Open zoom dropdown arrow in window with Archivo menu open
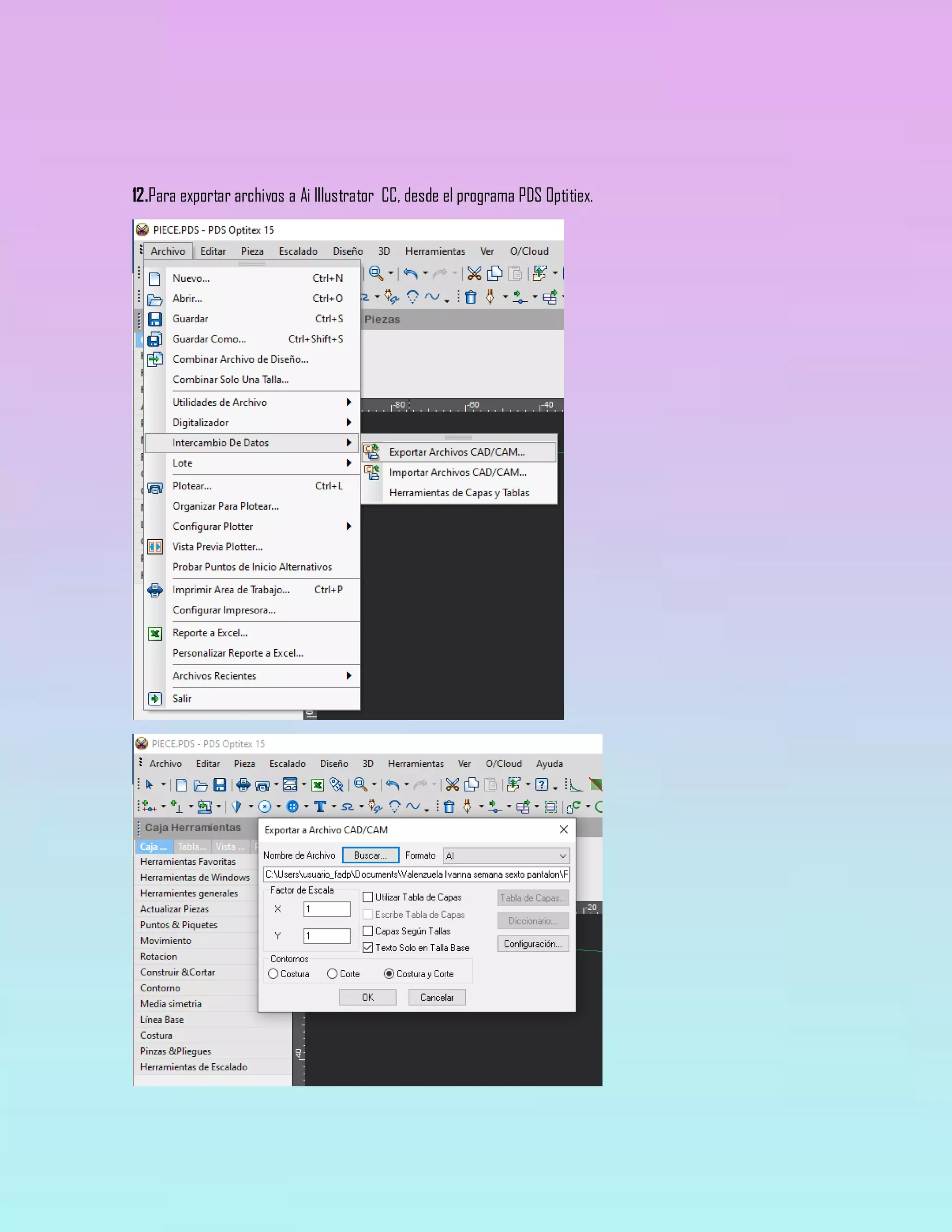Screen dimensions: 952x1232 [390, 273]
